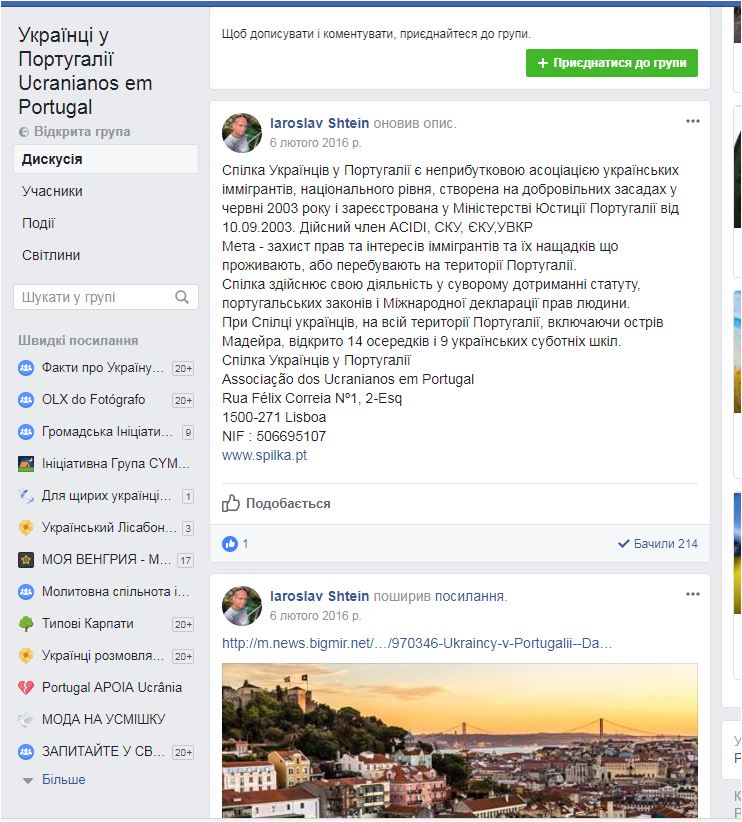Viewport: 742px width, 822px height.
Task: Open the Дискусія tab
Action: click(x=52, y=159)
